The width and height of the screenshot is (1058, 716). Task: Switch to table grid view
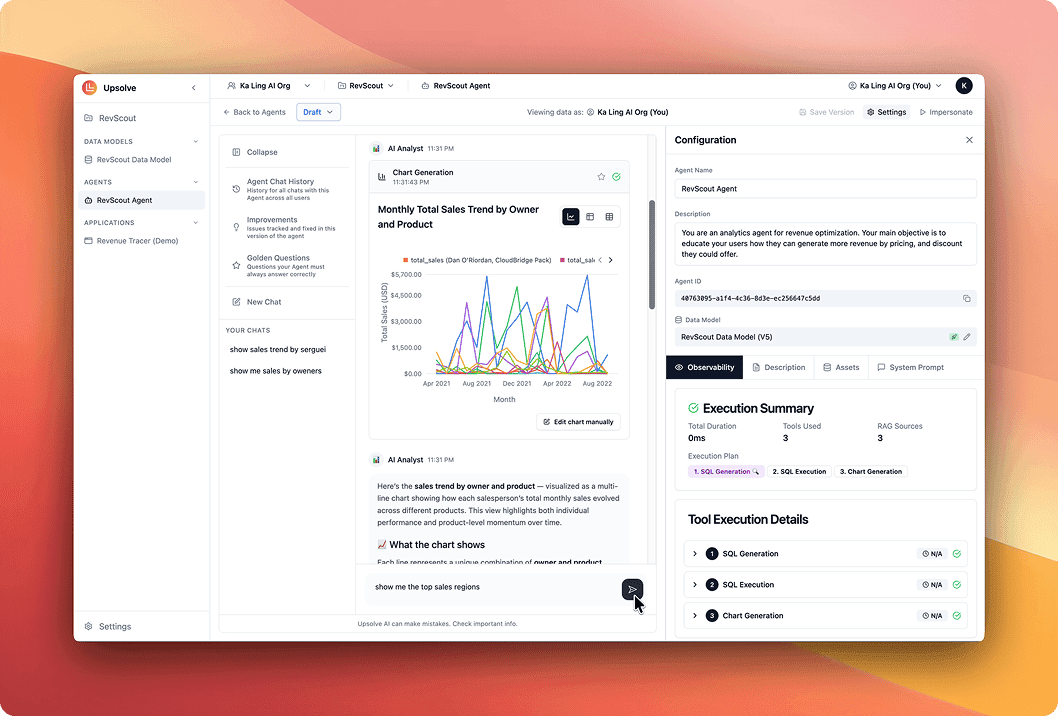pos(609,217)
